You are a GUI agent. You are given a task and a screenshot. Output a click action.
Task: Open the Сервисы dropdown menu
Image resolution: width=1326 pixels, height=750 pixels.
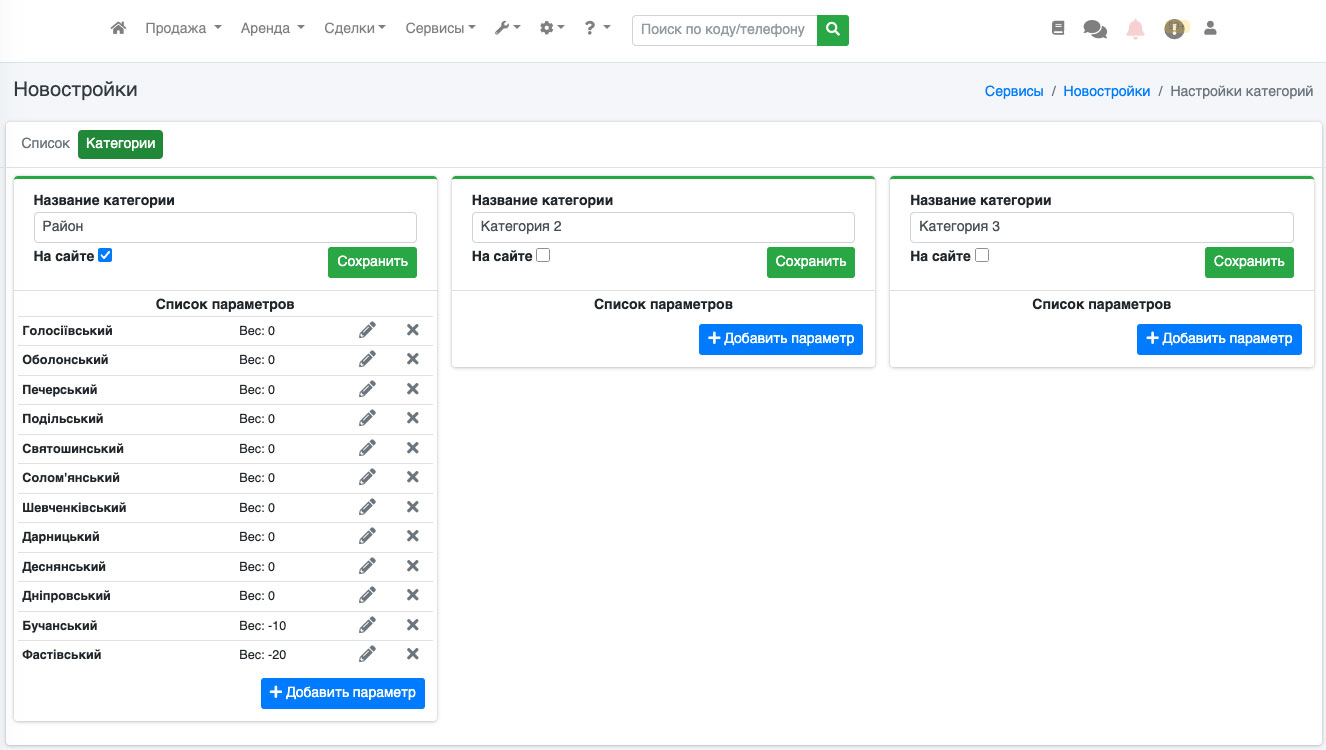click(x=440, y=29)
